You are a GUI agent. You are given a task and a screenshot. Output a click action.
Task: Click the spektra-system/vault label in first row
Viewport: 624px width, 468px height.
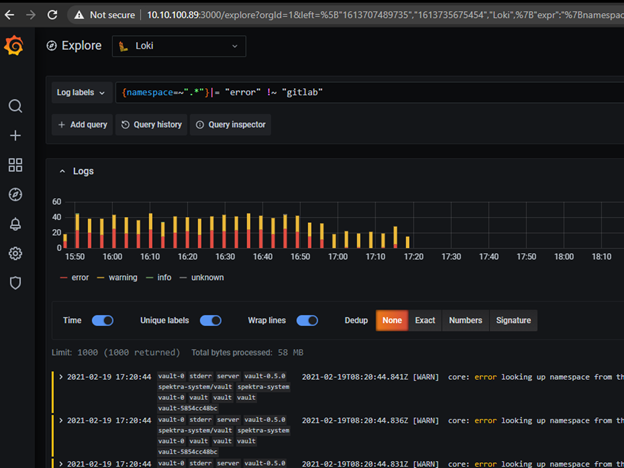click(195, 387)
